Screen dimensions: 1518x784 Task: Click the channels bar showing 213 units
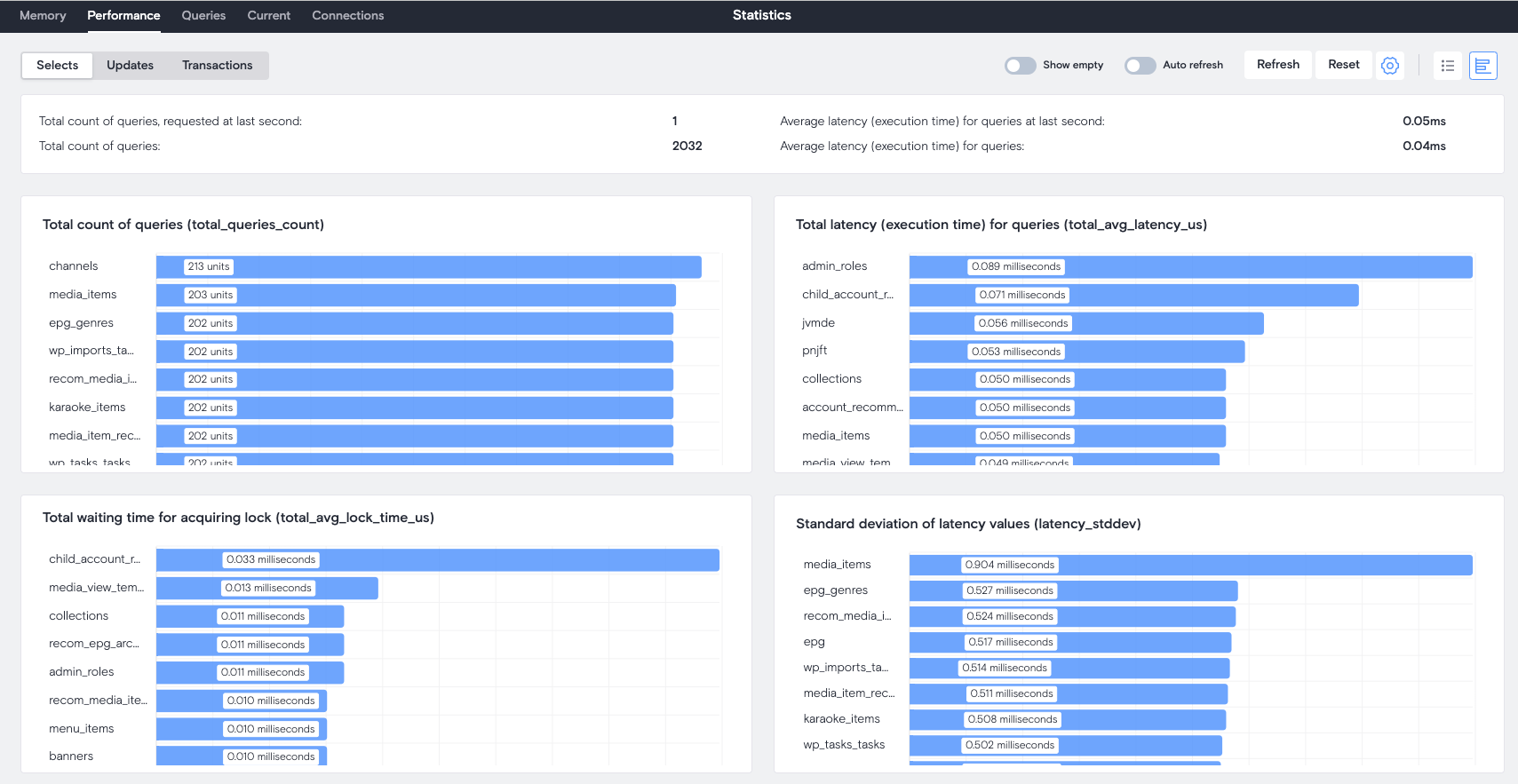(428, 267)
